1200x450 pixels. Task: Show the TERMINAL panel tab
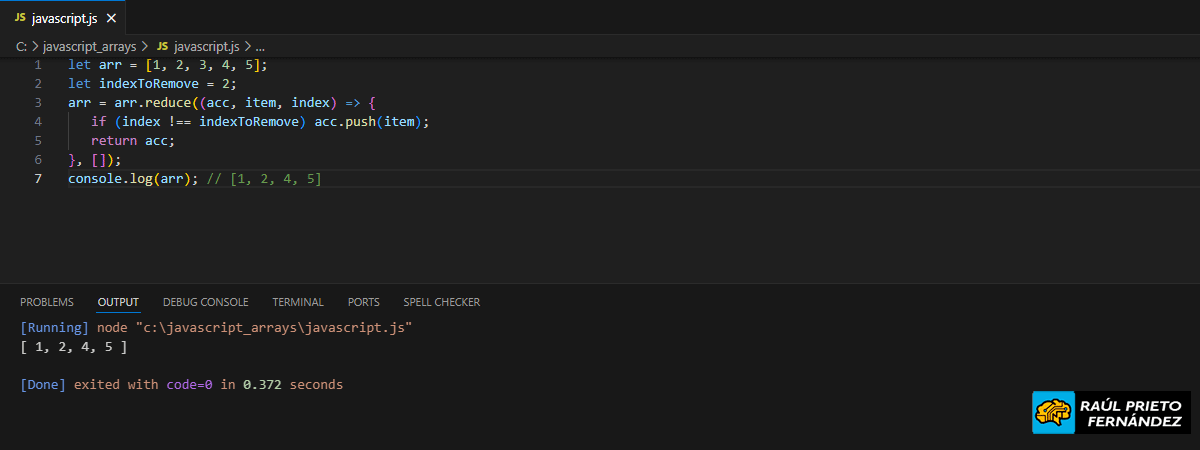[298, 302]
